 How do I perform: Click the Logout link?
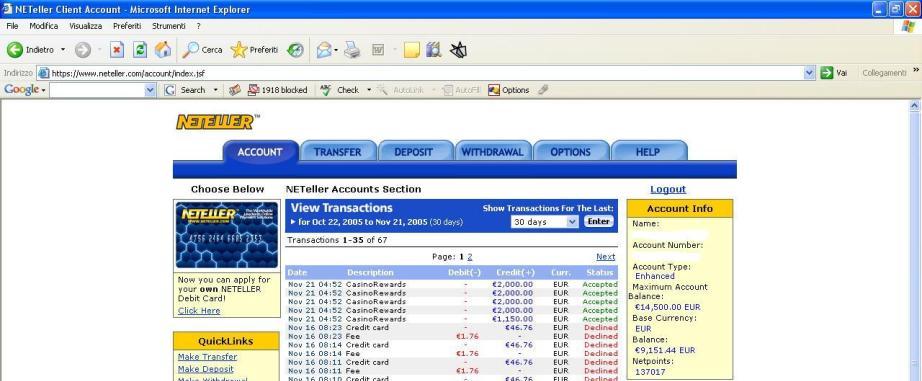[x=668, y=189]
